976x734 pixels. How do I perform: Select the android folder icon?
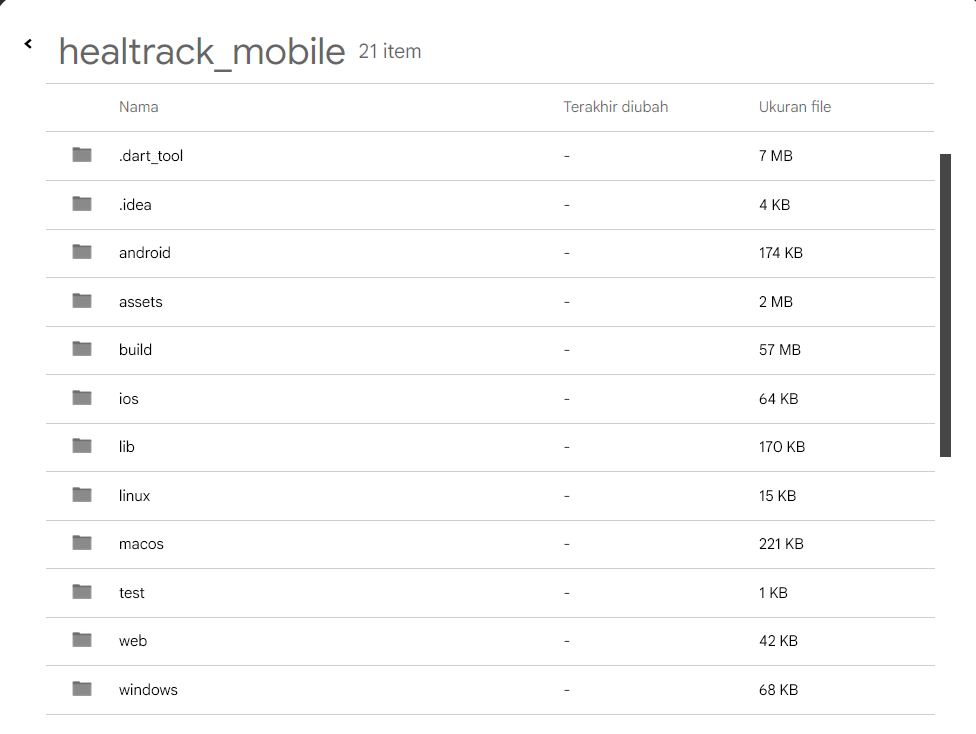[x=82, y=252]
